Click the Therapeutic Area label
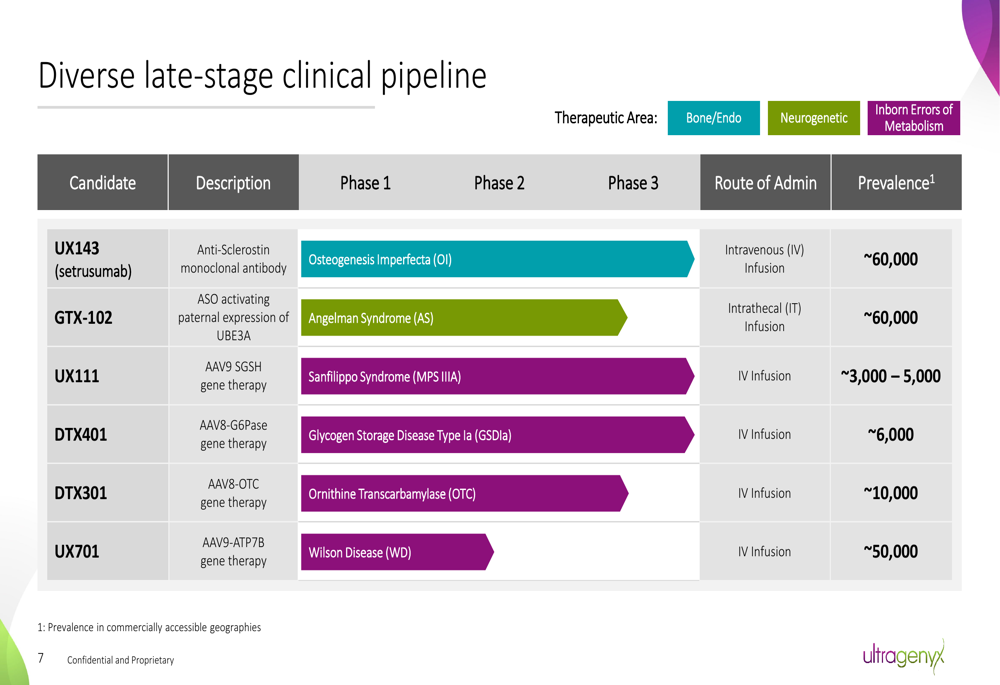The image size is (1000, 685). click(x=606, y=118)
